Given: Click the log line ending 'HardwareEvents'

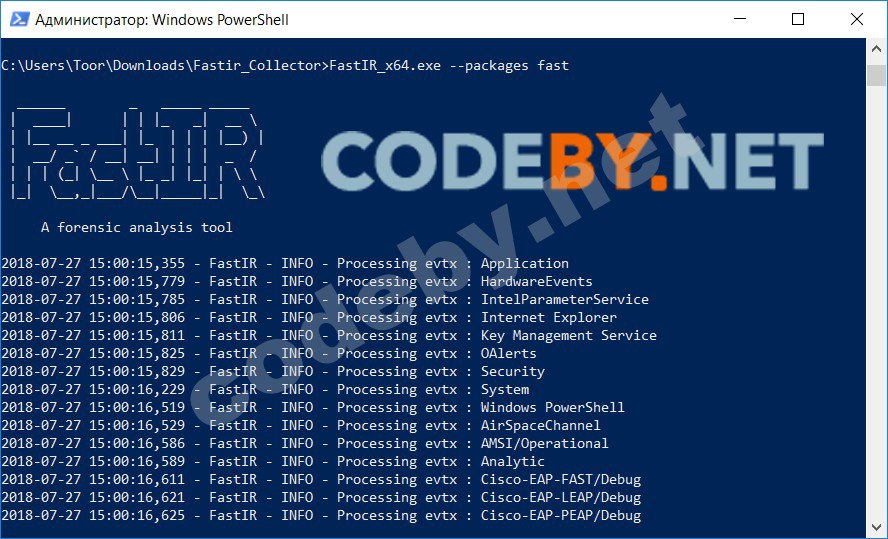Looking at the screenshot, I should coord(297,281).
